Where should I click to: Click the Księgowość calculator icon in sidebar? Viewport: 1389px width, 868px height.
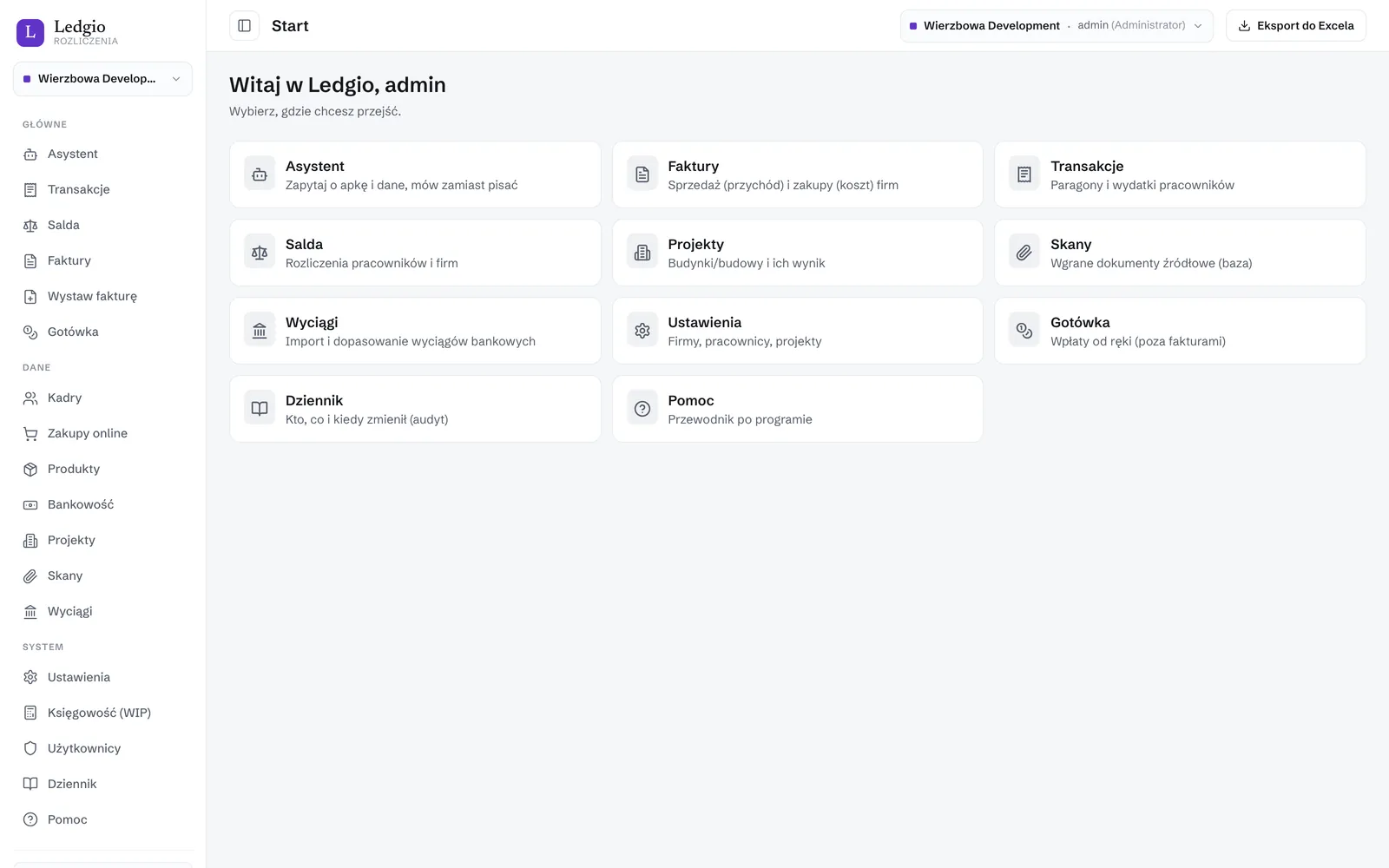30,713
